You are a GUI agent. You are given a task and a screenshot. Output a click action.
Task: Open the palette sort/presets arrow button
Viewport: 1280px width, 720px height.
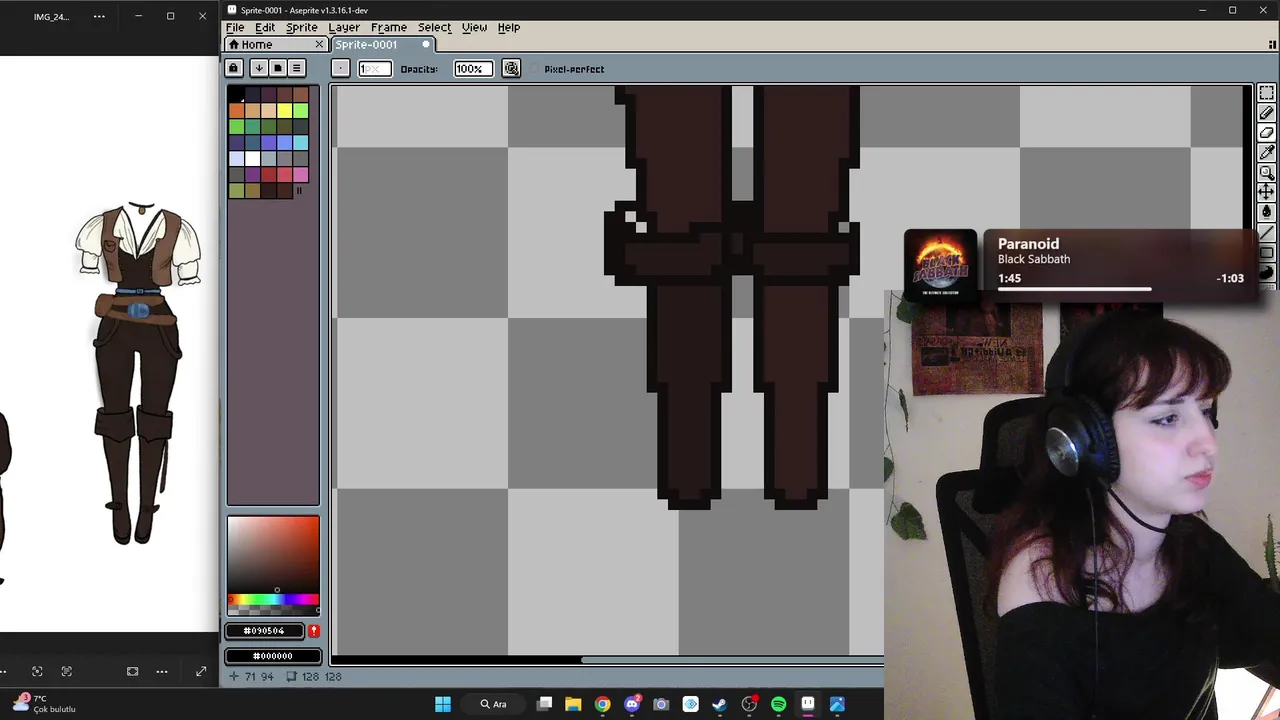coord(259,68)
